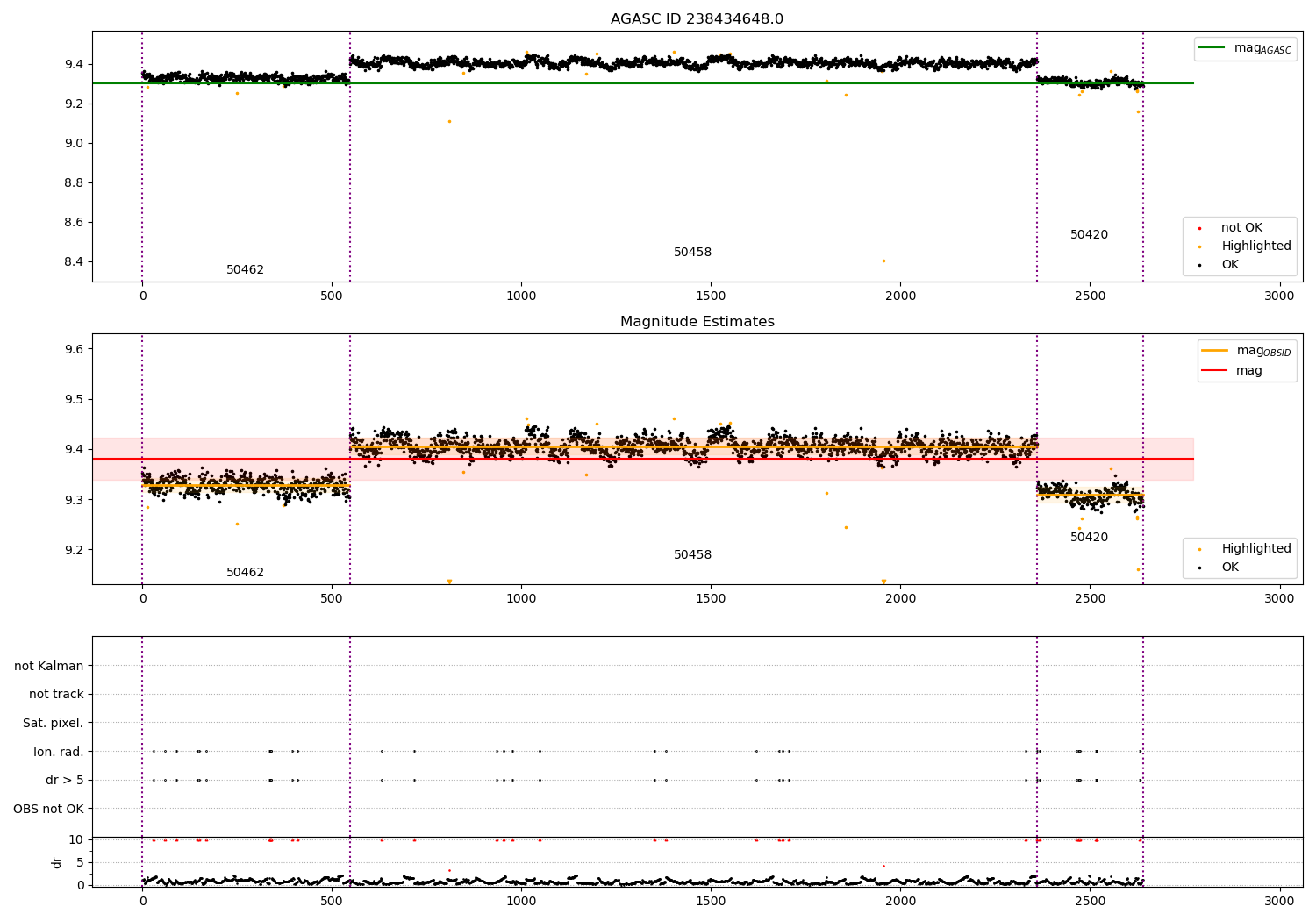
Task: Select the 'OK' legend entry in top plot
Action: pos(1230,265)
